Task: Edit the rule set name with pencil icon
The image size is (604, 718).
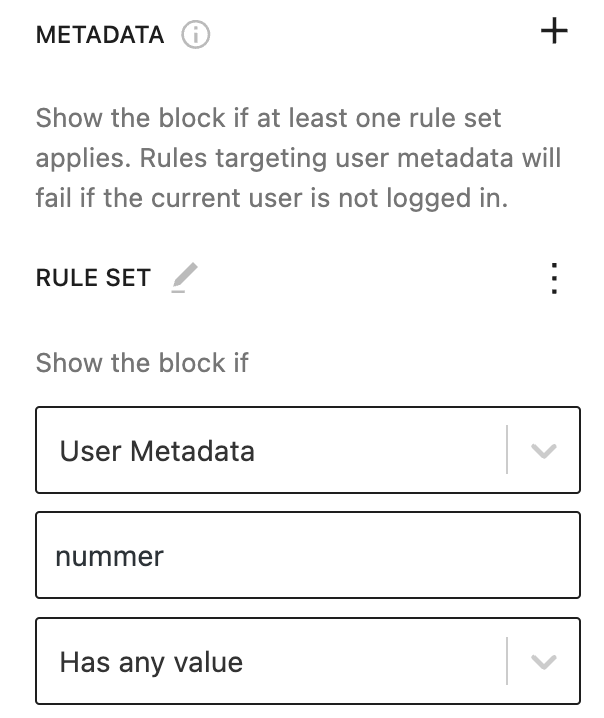Action: (x=185, y=277)
